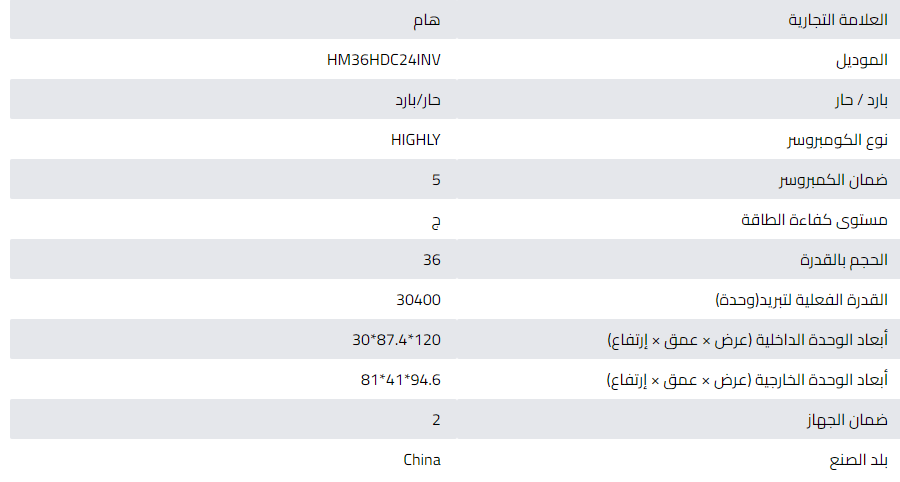This screenshot has width=900, height=482.
Task: Click the الموديل row label
Action: coord(862,60)
